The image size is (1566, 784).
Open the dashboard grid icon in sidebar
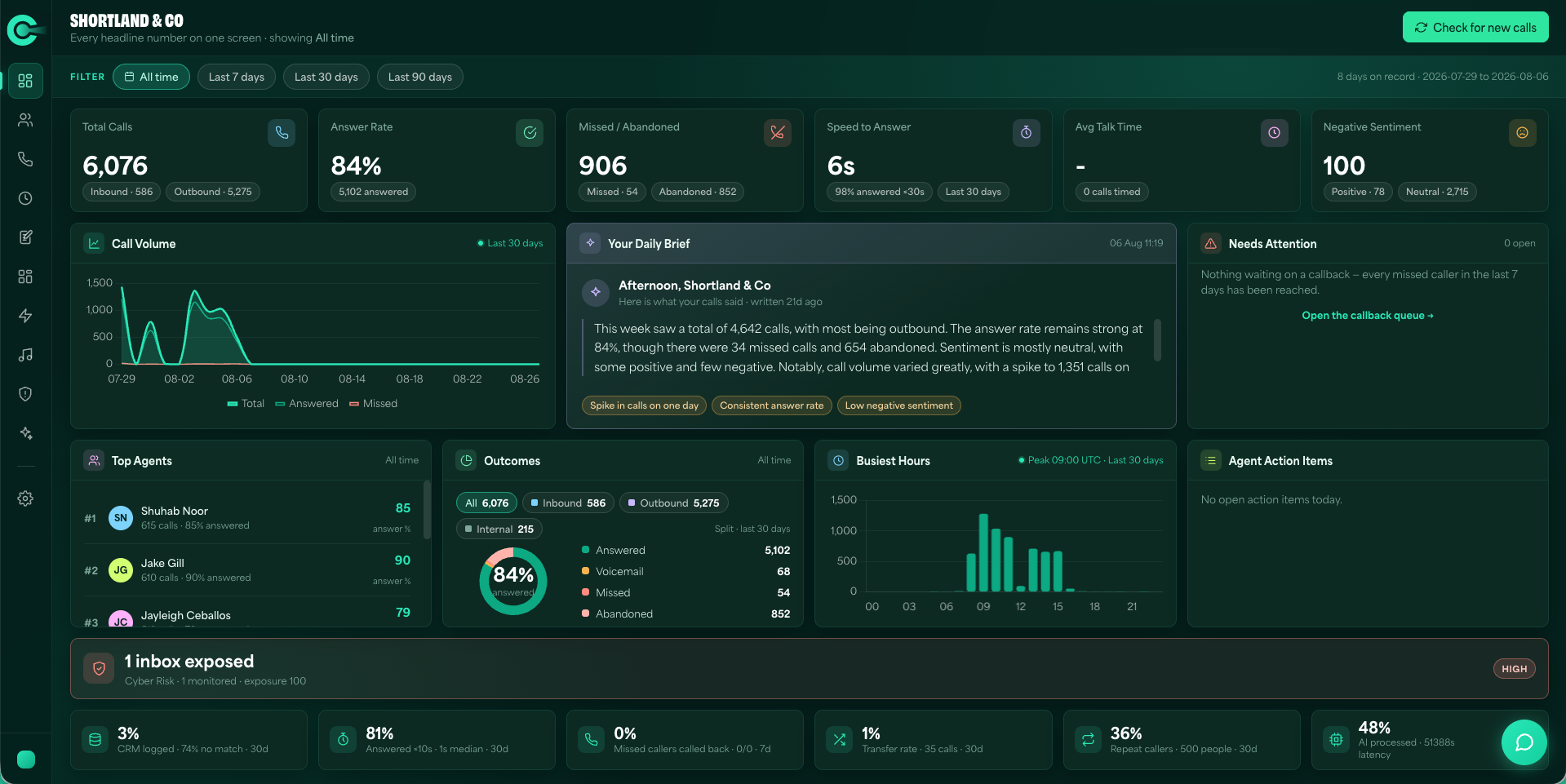click(x=25, y=81)
